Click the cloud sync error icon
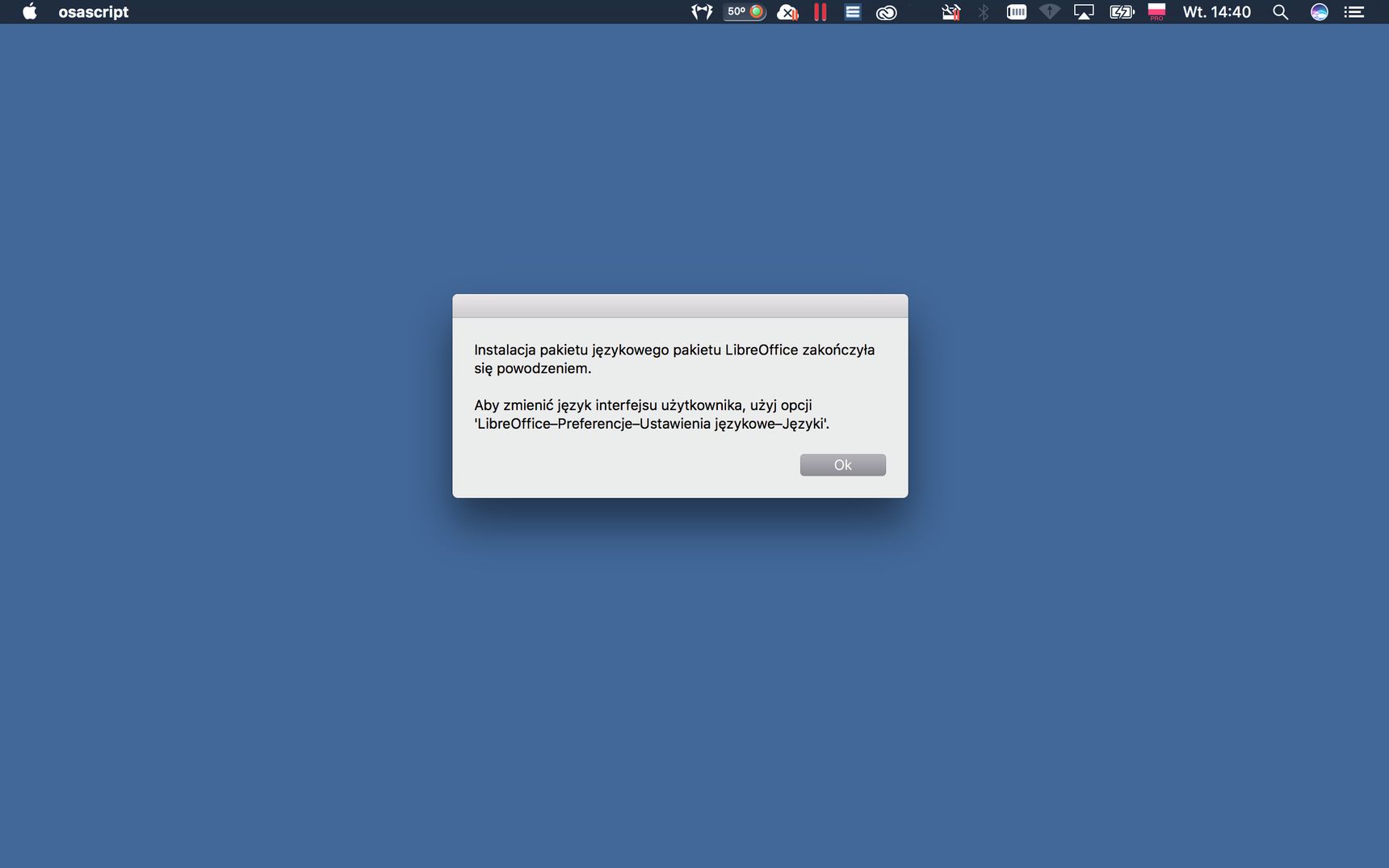 click(787, 12)
